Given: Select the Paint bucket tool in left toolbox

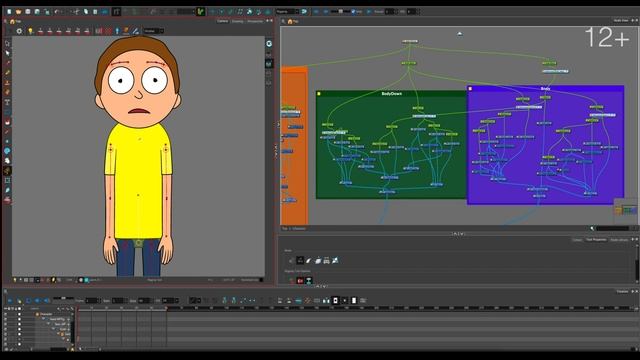Looking at the screenshot, I should [7, 122].
